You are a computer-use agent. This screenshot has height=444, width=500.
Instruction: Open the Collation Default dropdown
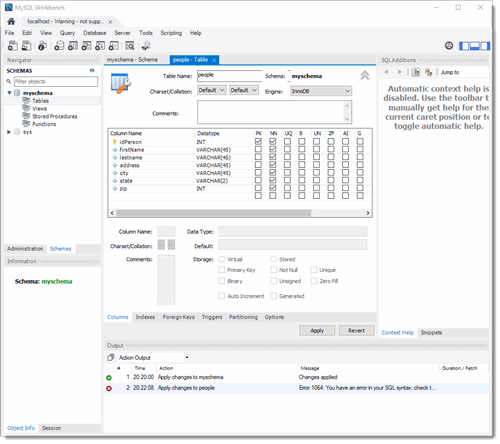point(244,90)
